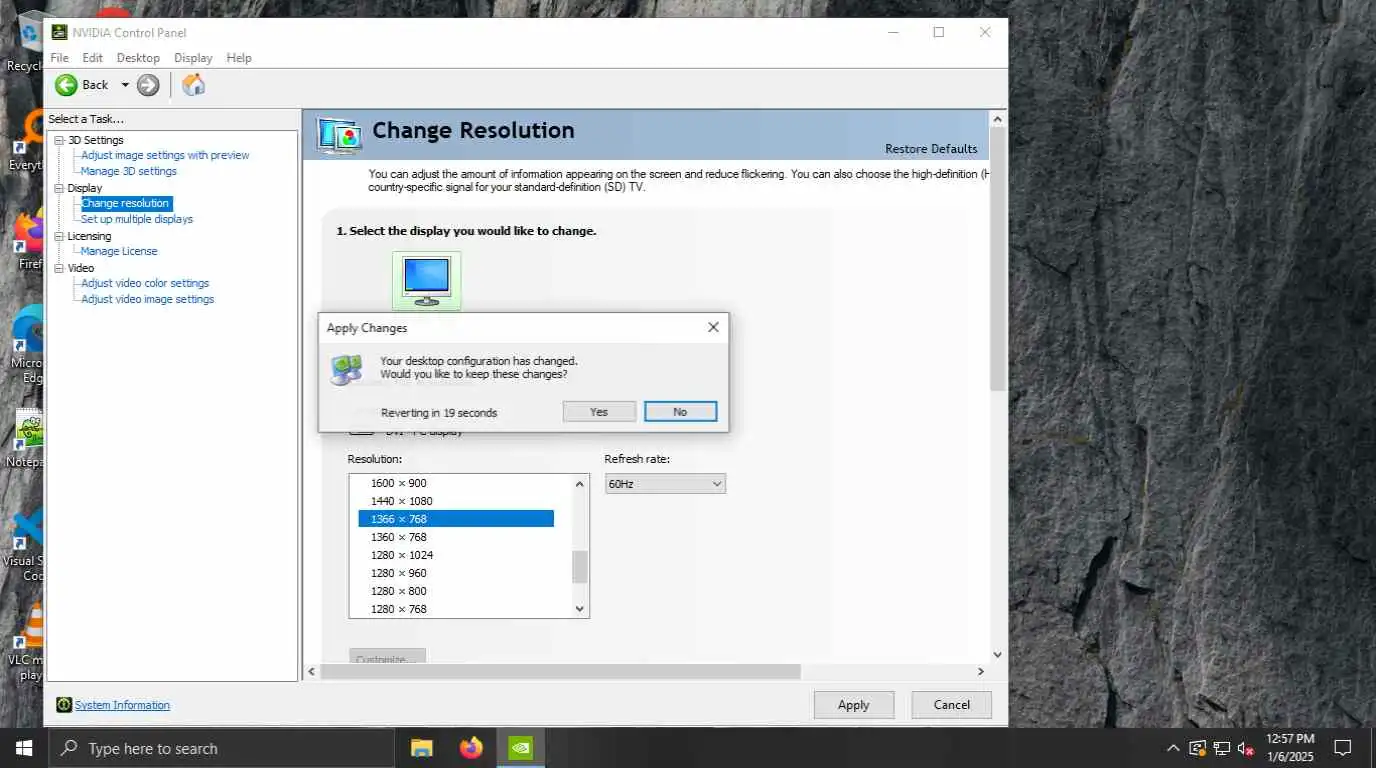Open the File menu
1376x768 pixels.
pos(59,58)
